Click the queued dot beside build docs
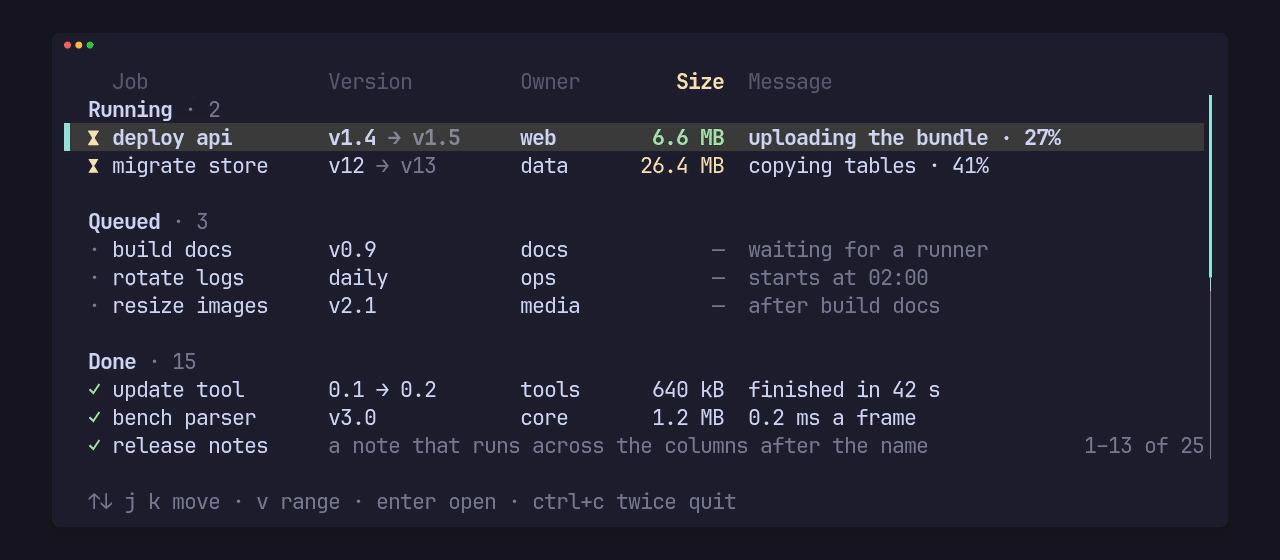This screenshot has height=560, width=1280. tap(94, 250)
